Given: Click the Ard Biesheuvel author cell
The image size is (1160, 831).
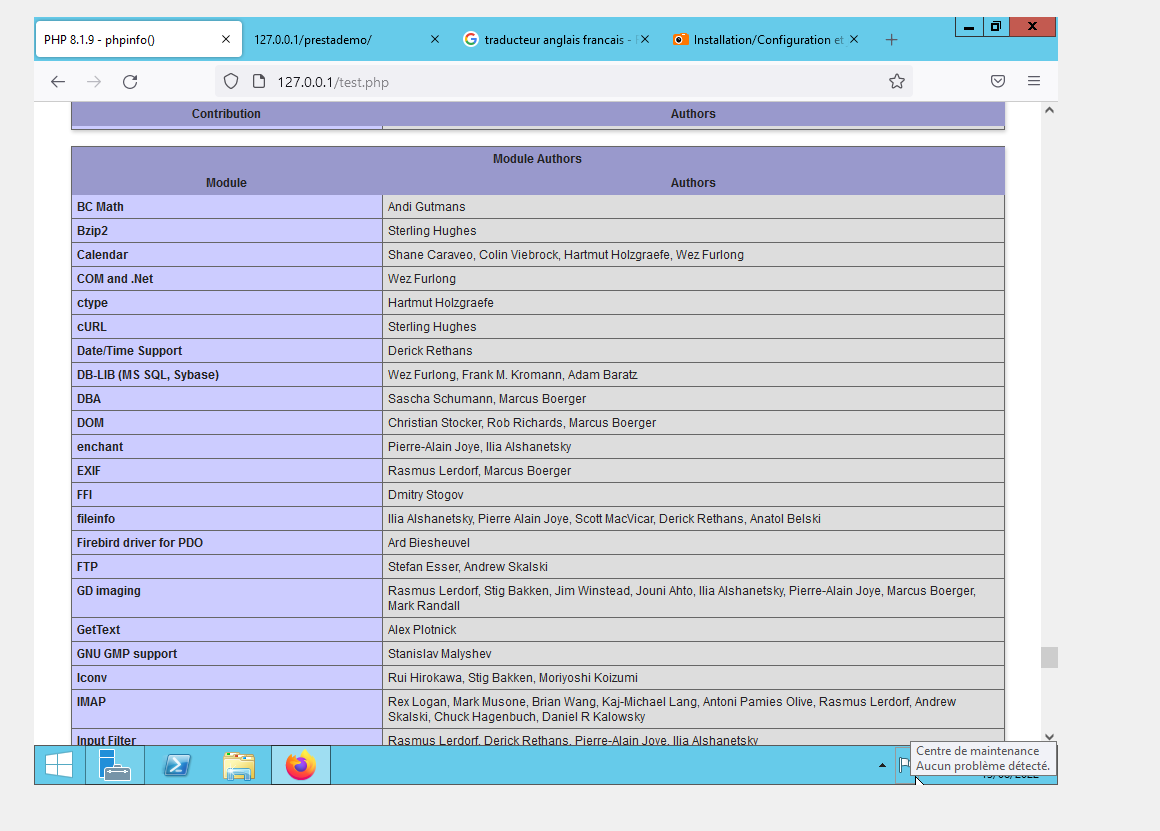Looking at the screenshot, I should pyautogui.click(x=693, y=542).
